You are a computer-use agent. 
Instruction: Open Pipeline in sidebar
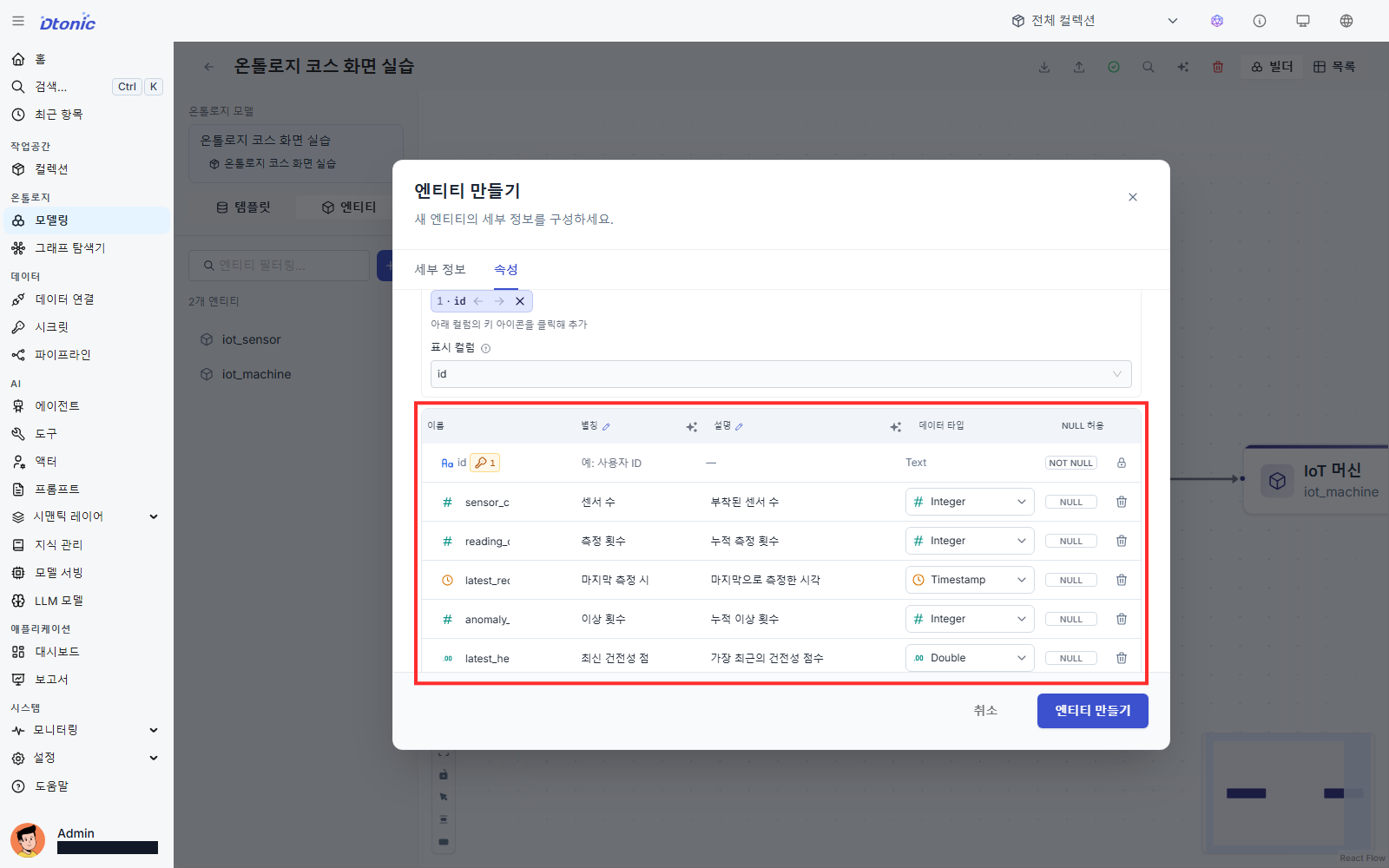[85, 355]
